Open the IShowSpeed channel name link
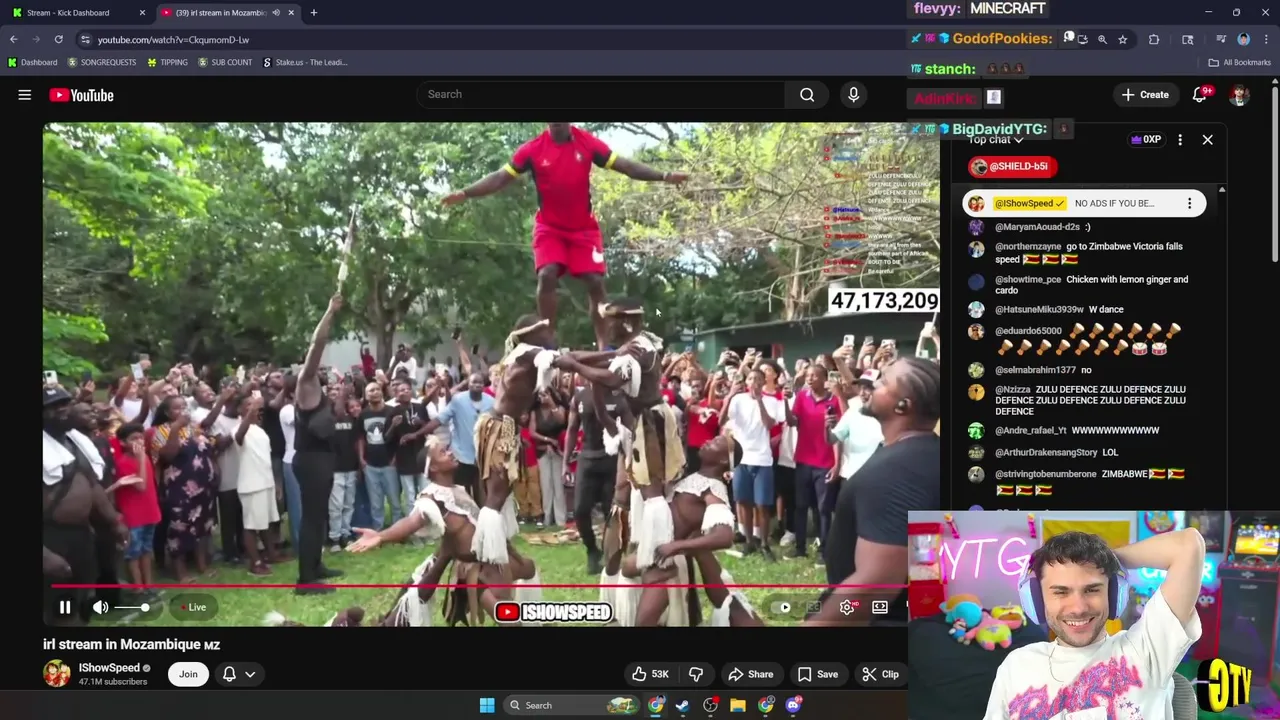 coord(109,668)
